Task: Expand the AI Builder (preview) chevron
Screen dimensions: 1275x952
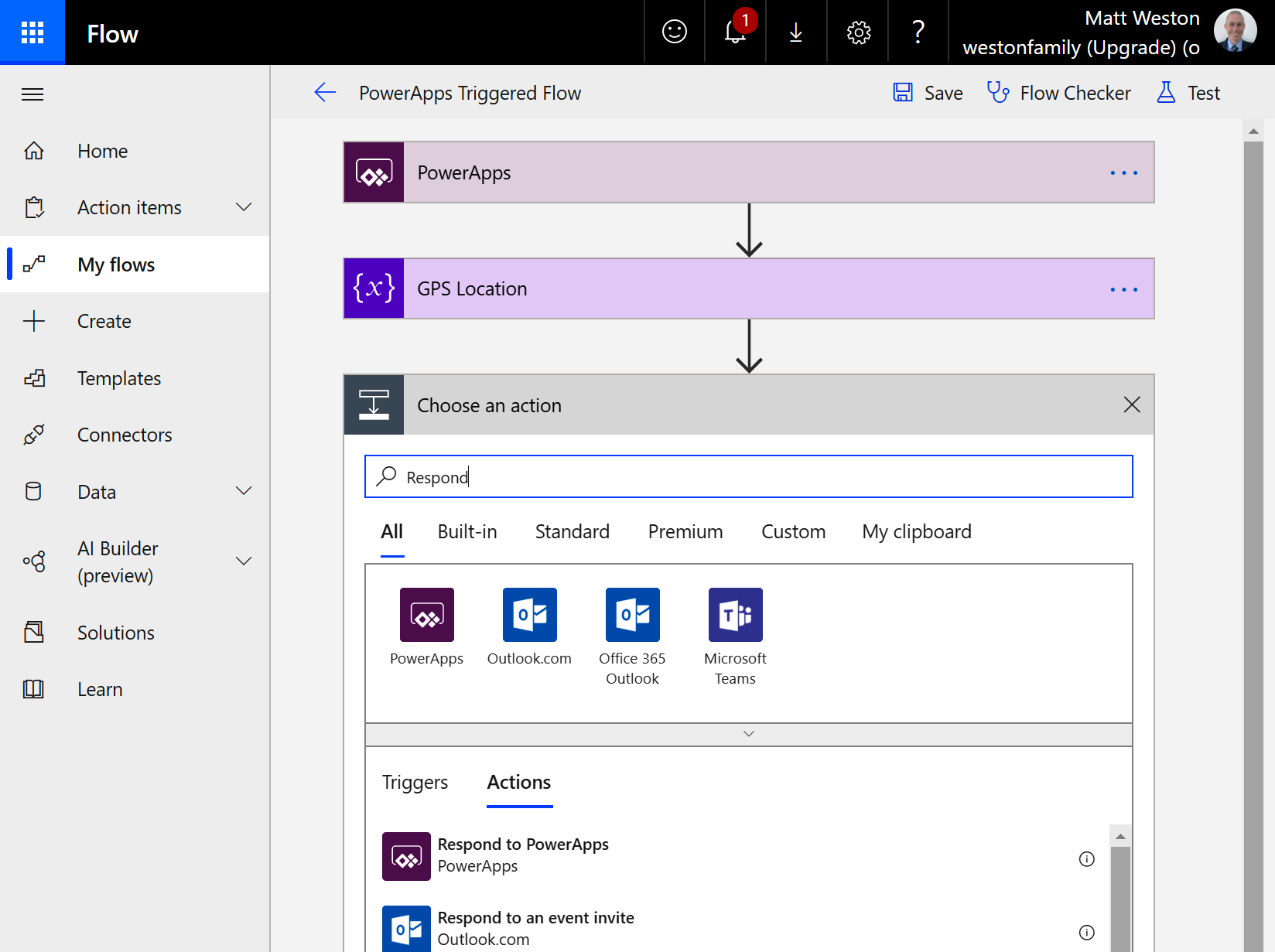Action: (244, 561)
